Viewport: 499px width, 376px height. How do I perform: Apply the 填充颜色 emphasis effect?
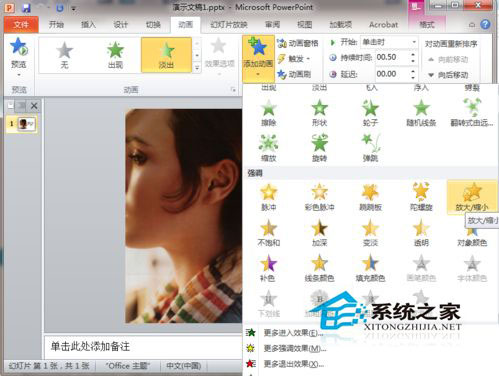pyautogui.click(x=370, y=268)
